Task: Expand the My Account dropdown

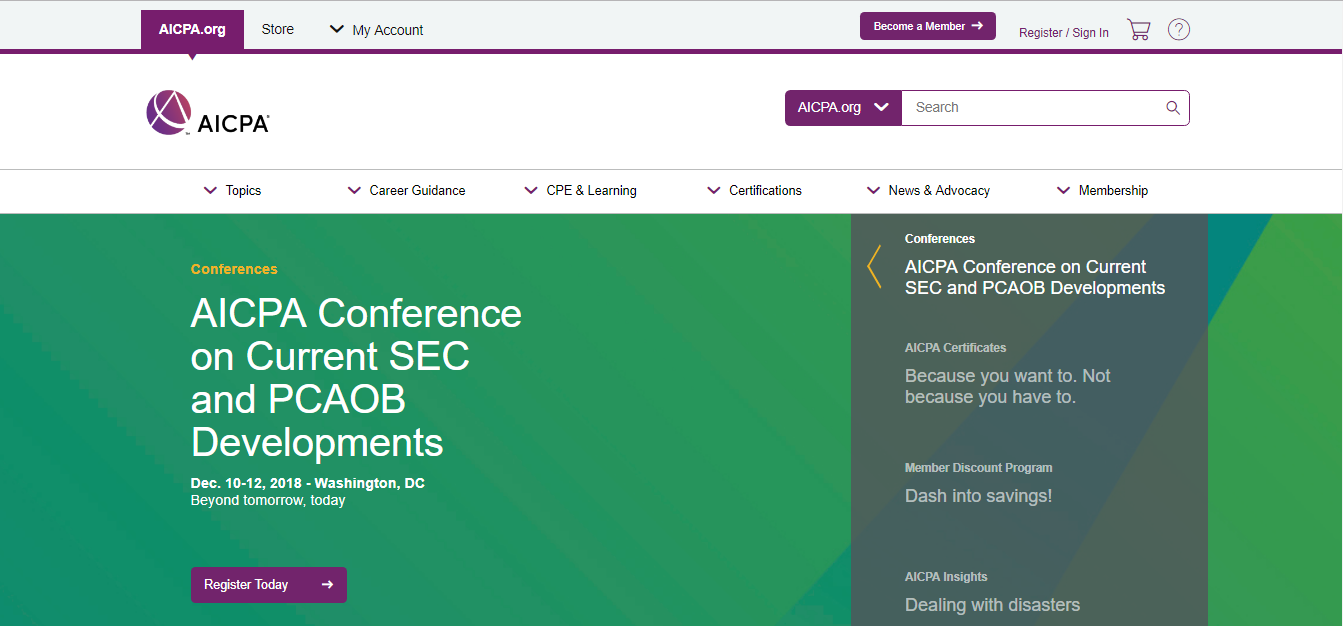Action: [x=376, y=30]
